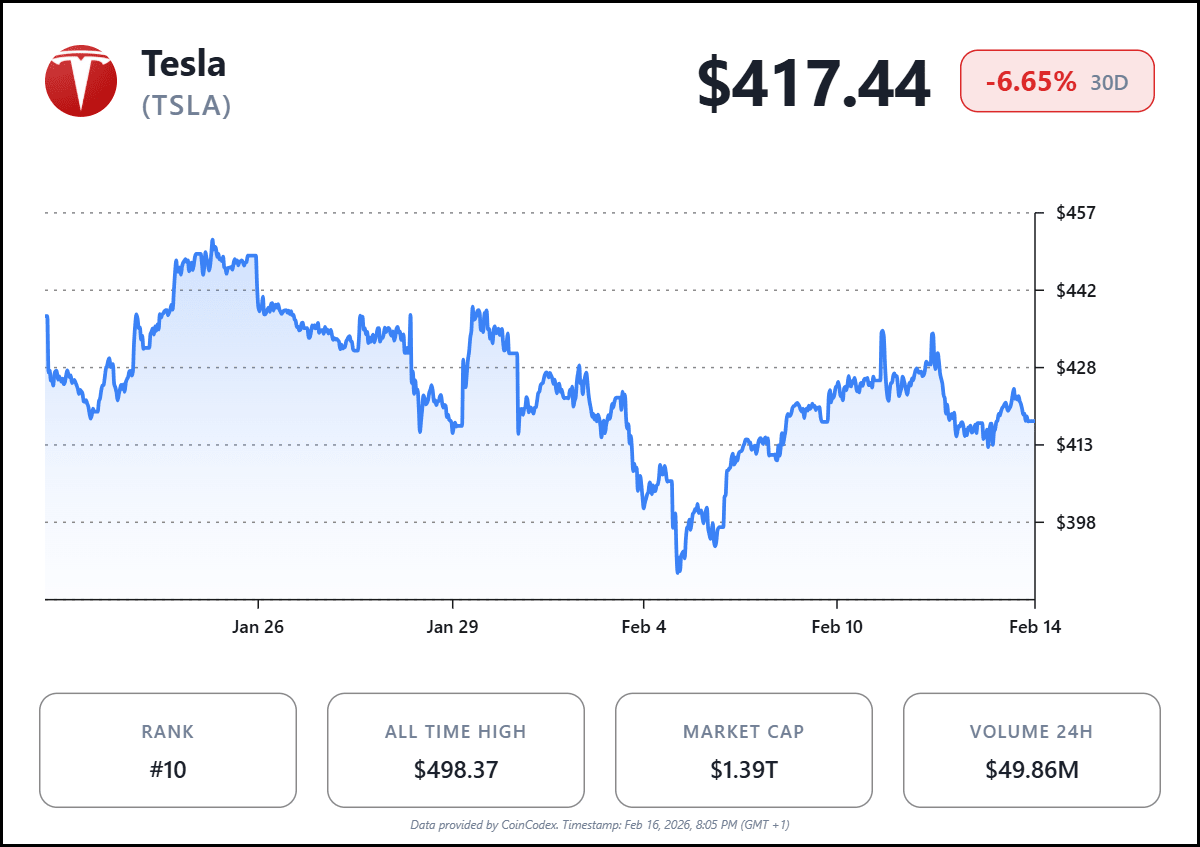Click the $457 price axis label
Viewport: 1200px width, 847px height.
click(x=1076, y=213)
